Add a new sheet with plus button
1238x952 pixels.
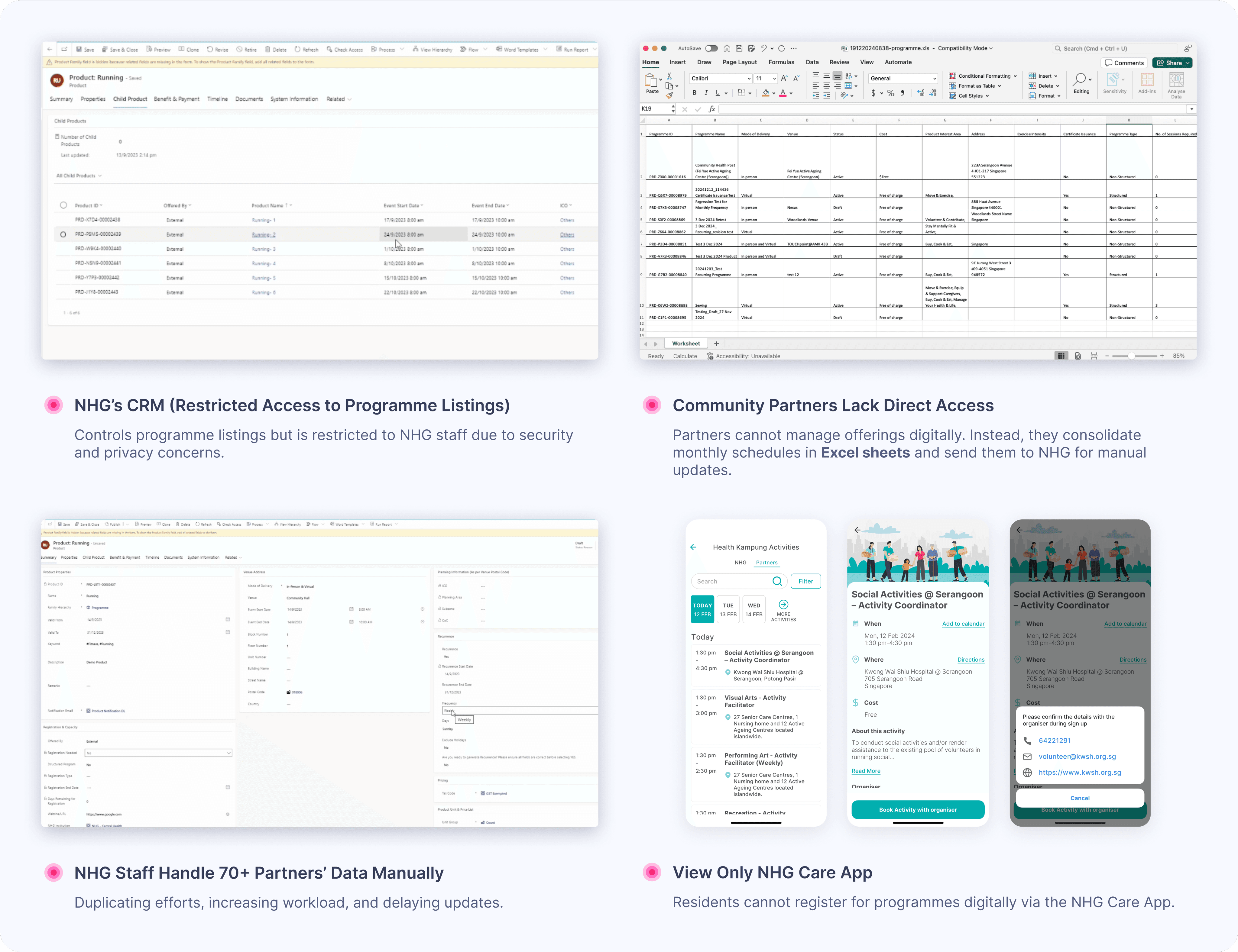point(717,344)
